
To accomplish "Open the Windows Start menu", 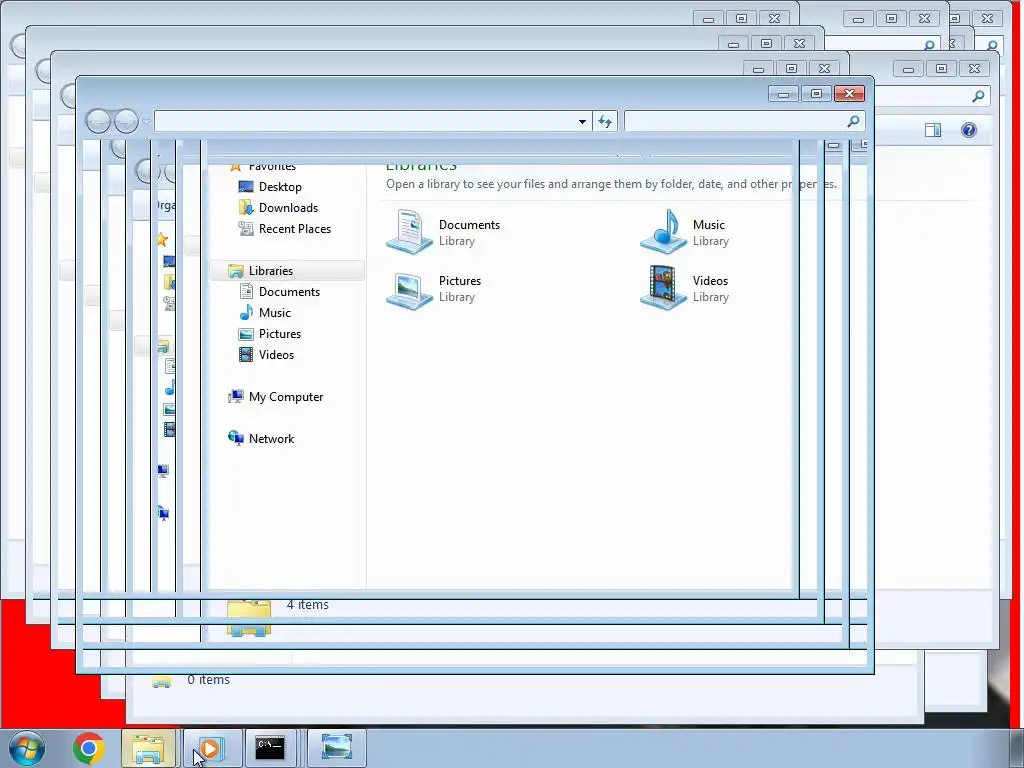I will pos(27,748).
